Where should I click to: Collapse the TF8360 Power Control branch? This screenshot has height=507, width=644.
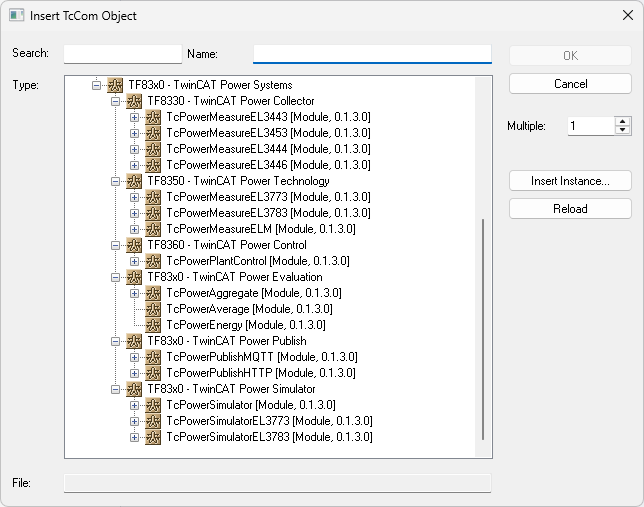tap(115, 246)
